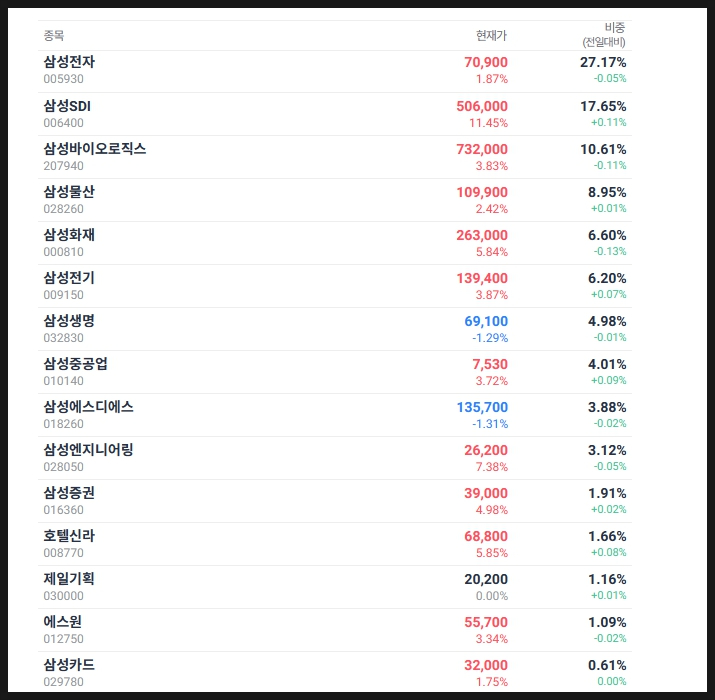Open the 삼성전자 stock link
This screenshot has height=700, width=715.
point(69,62)
